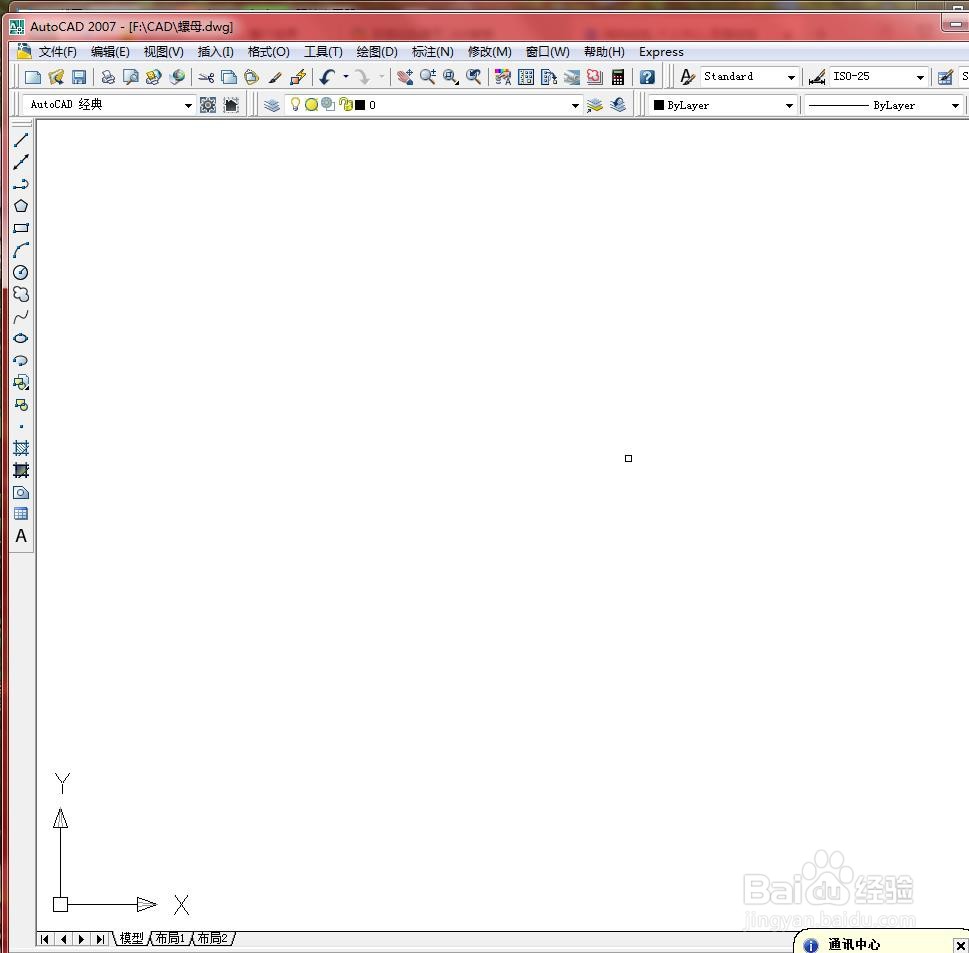
Task: Open the Text Style manager icon
Action: (x=687, y=77)
